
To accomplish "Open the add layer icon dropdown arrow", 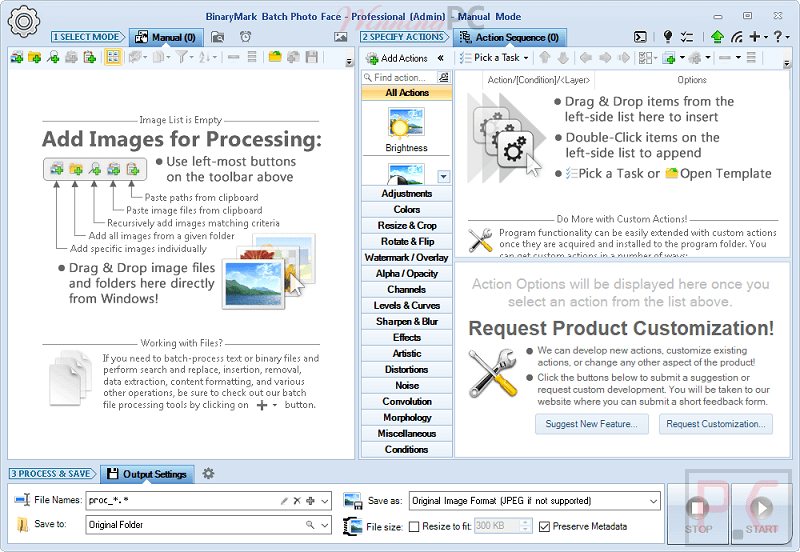I will tap(682, 58).
